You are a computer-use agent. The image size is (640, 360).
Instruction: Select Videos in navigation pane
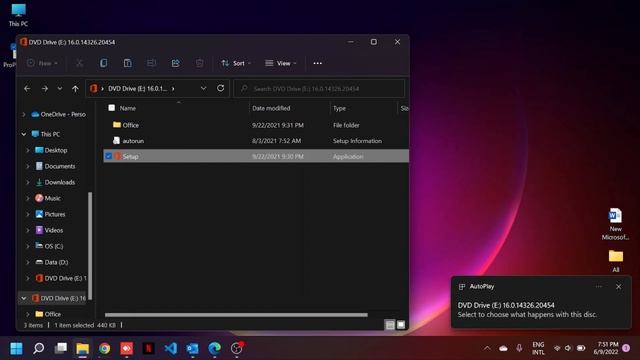pyautogui.click(x=53, y=230)
